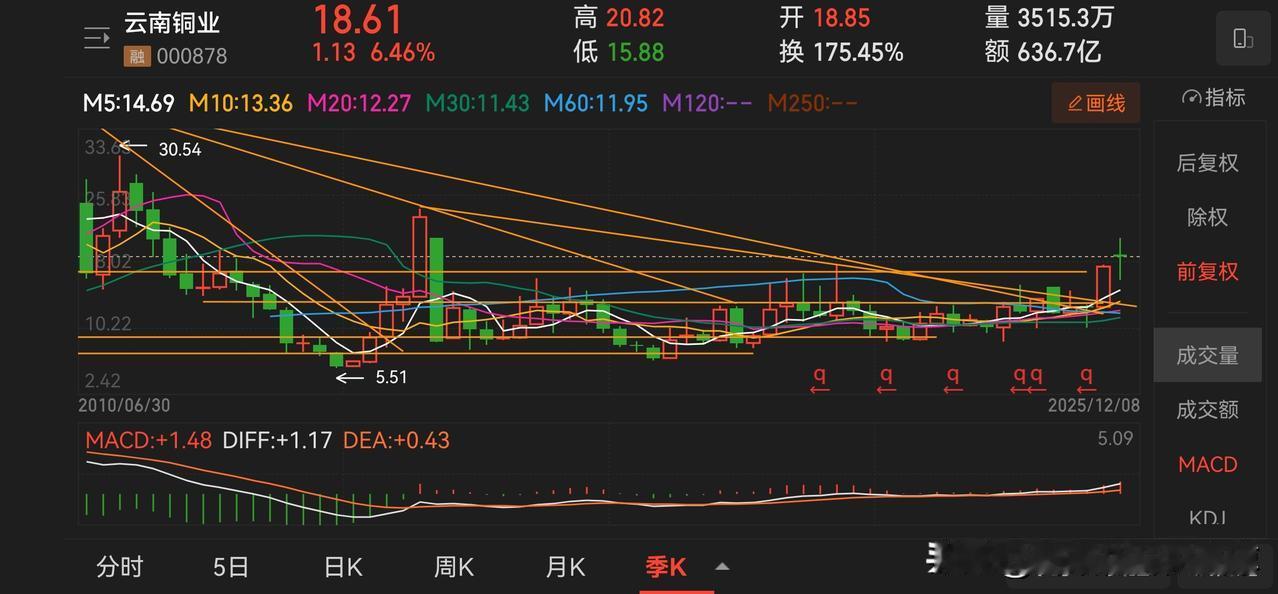Switch to the 分时 tab
This screenshot has height=594, width=1278.
pyautogui.click(x=120, y=567)
